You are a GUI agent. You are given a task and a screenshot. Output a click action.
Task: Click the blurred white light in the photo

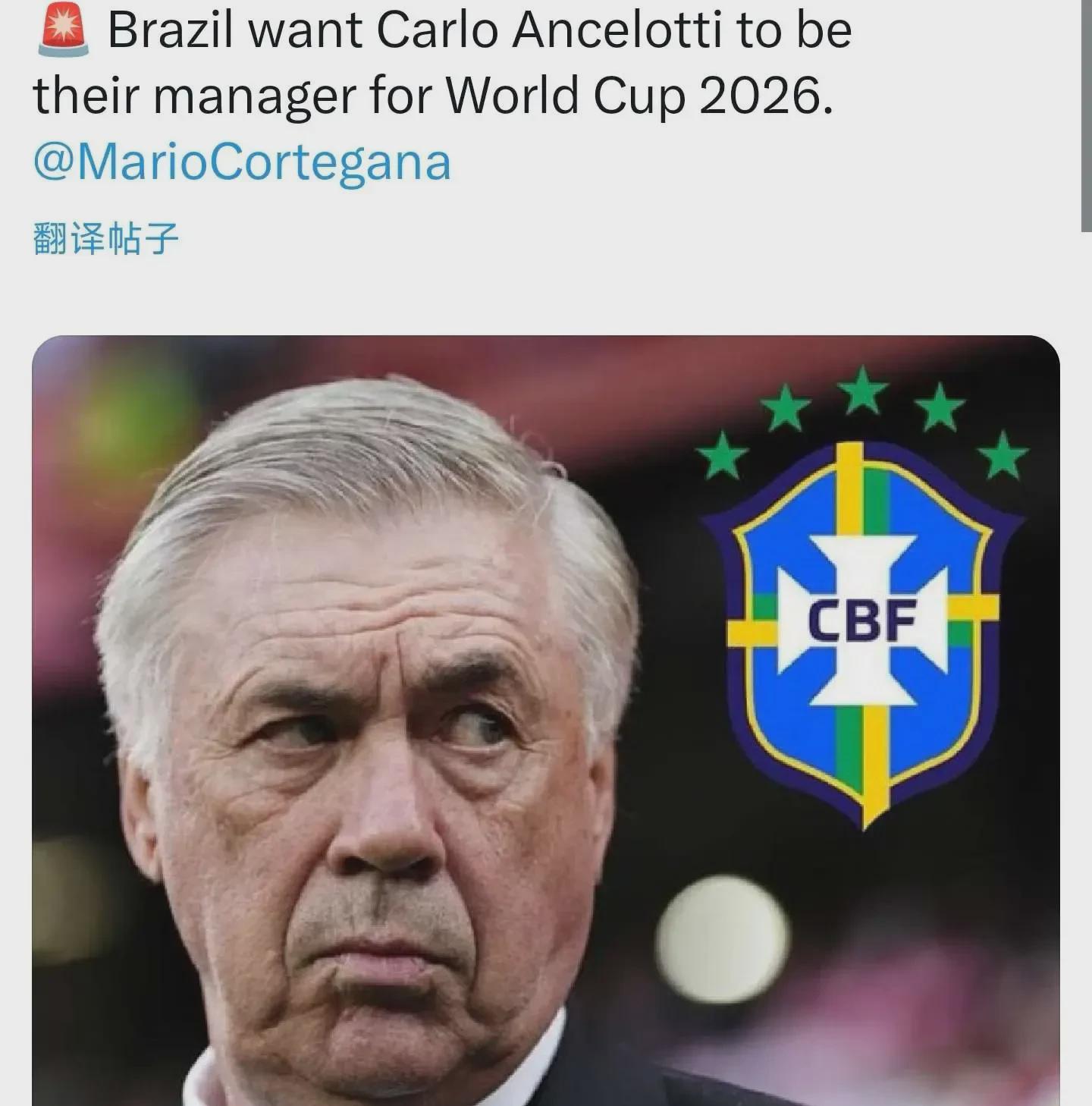(722, 938)
